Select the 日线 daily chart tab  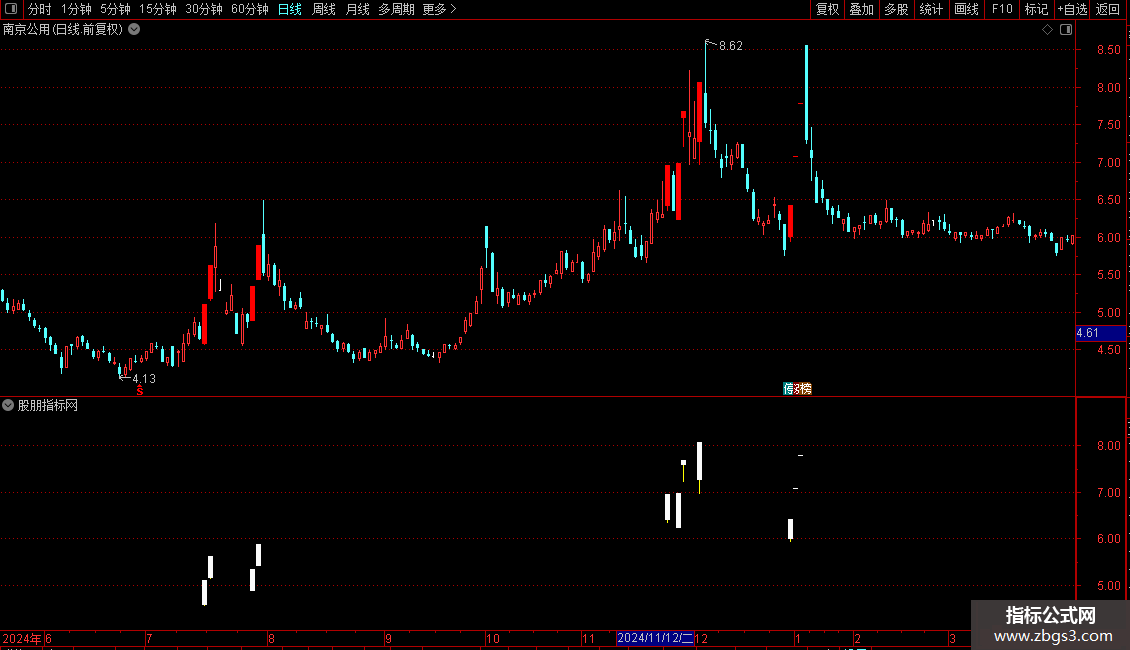[x=290, y=9]
